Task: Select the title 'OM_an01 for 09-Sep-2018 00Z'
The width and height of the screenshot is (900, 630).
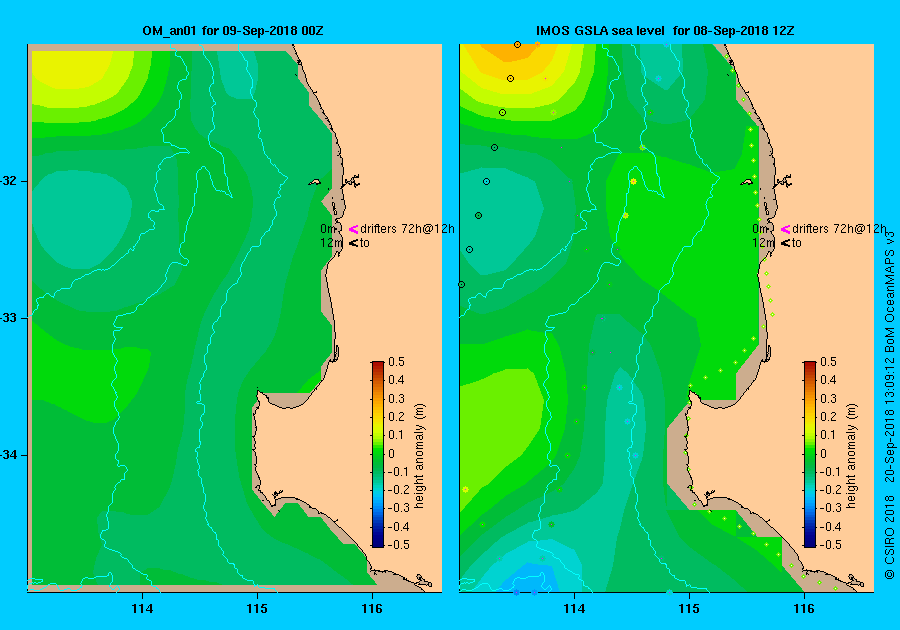Action: click(232, 30)
